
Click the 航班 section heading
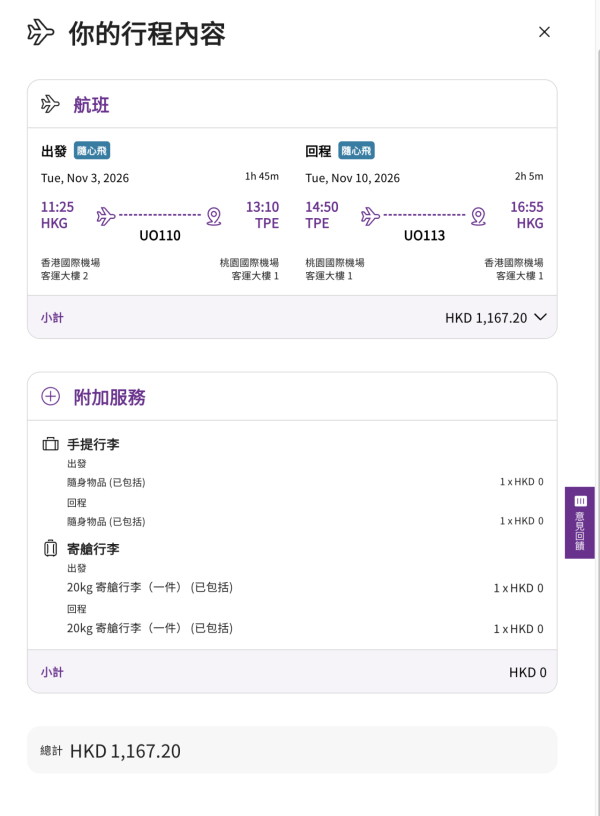coord(92,105)
